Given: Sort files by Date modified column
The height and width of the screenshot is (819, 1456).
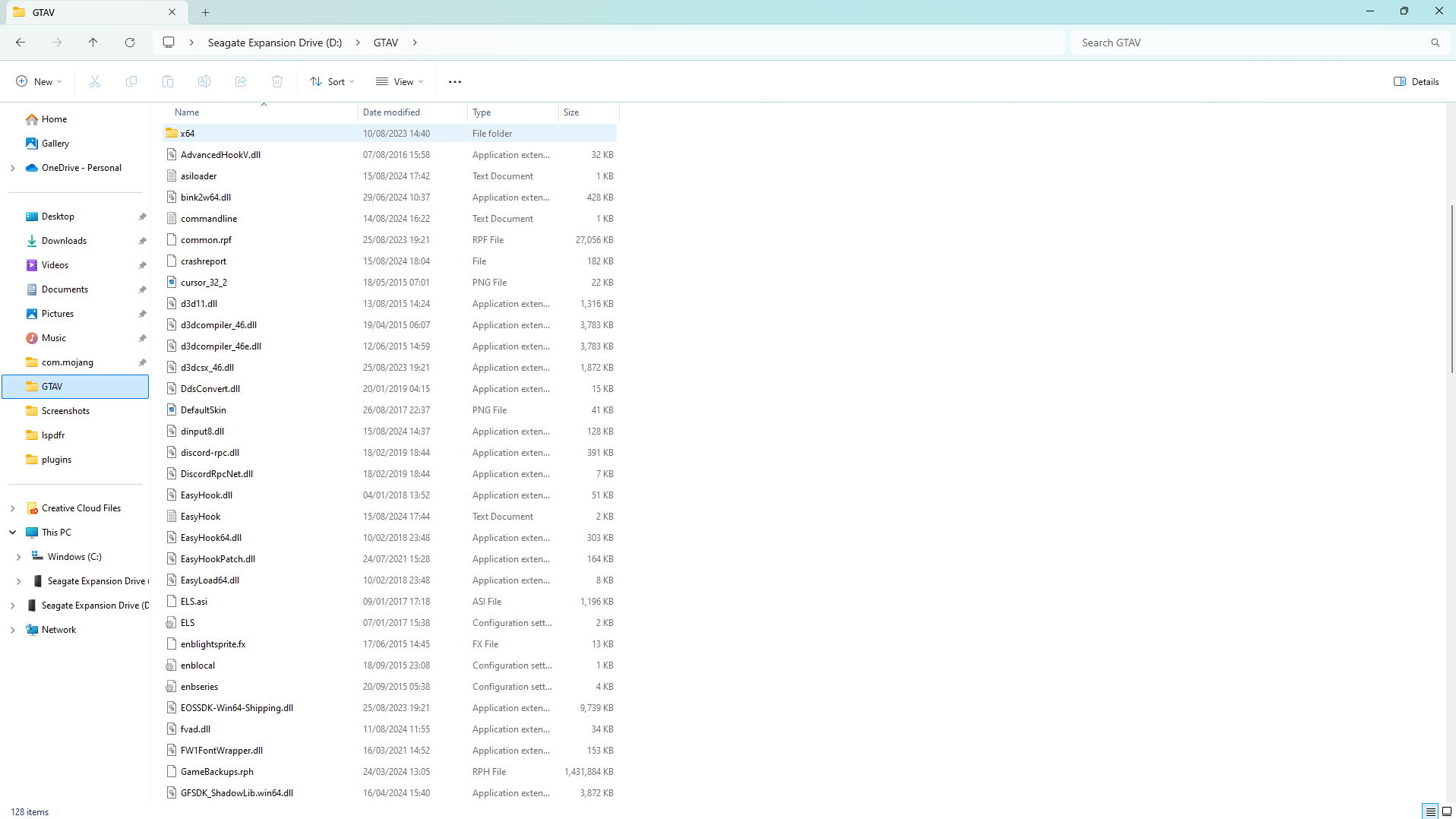Looking at the screenshot, I should pyautogui.click(x=391, y=112).
